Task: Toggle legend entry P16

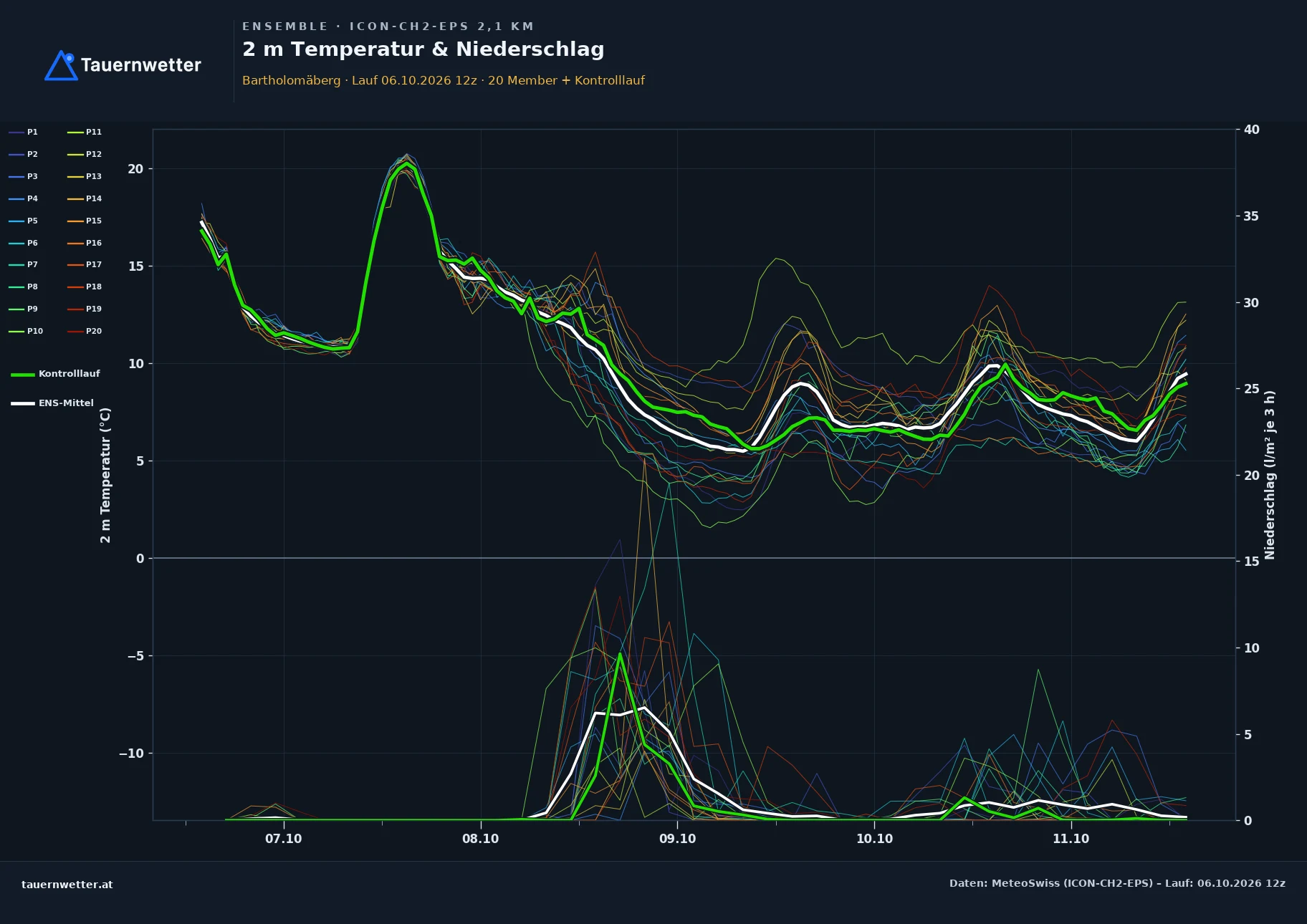Action: pyautogui.click(x=85, y=244)
